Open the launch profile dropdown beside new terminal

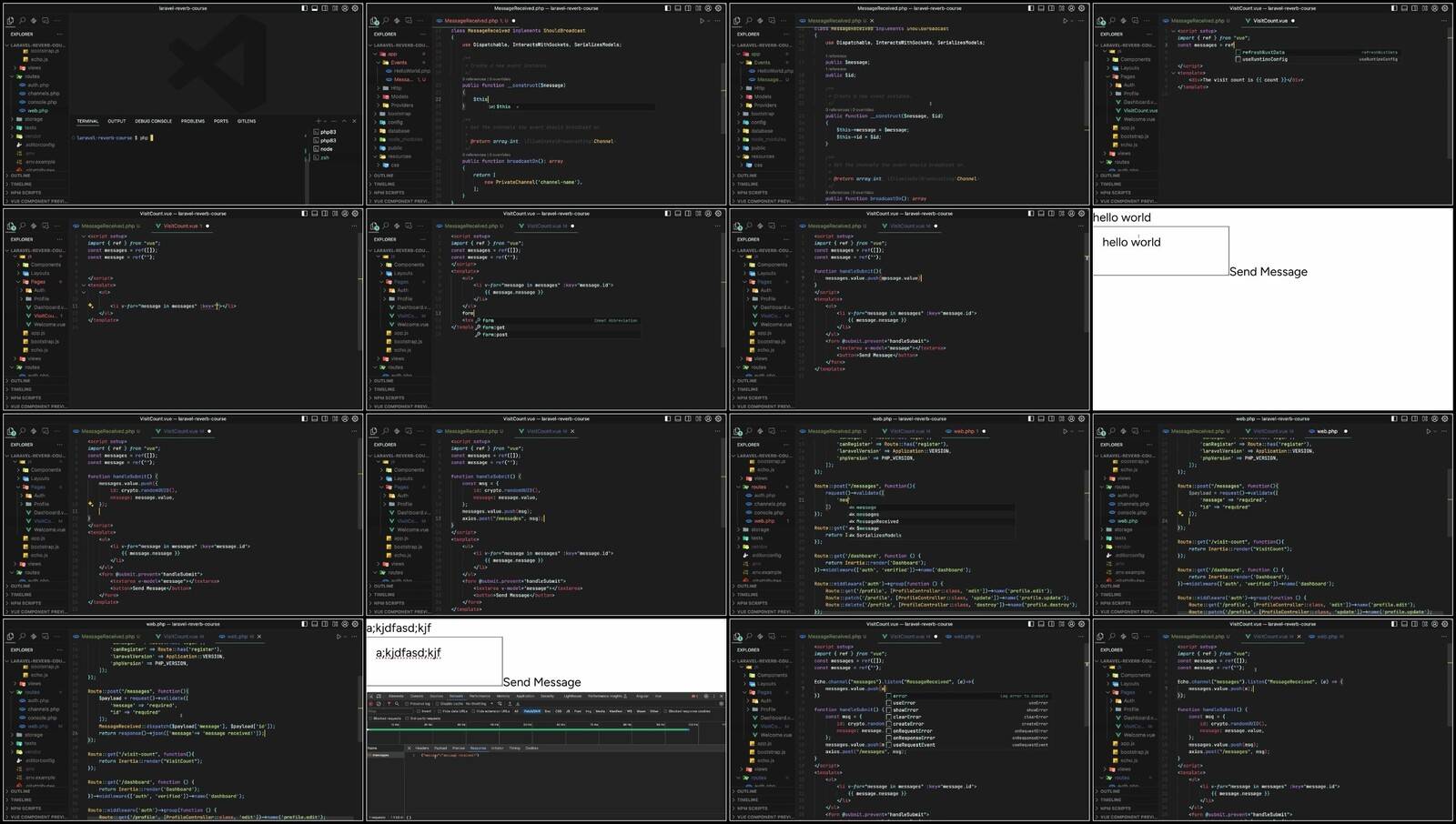click(x=326, y=121)
